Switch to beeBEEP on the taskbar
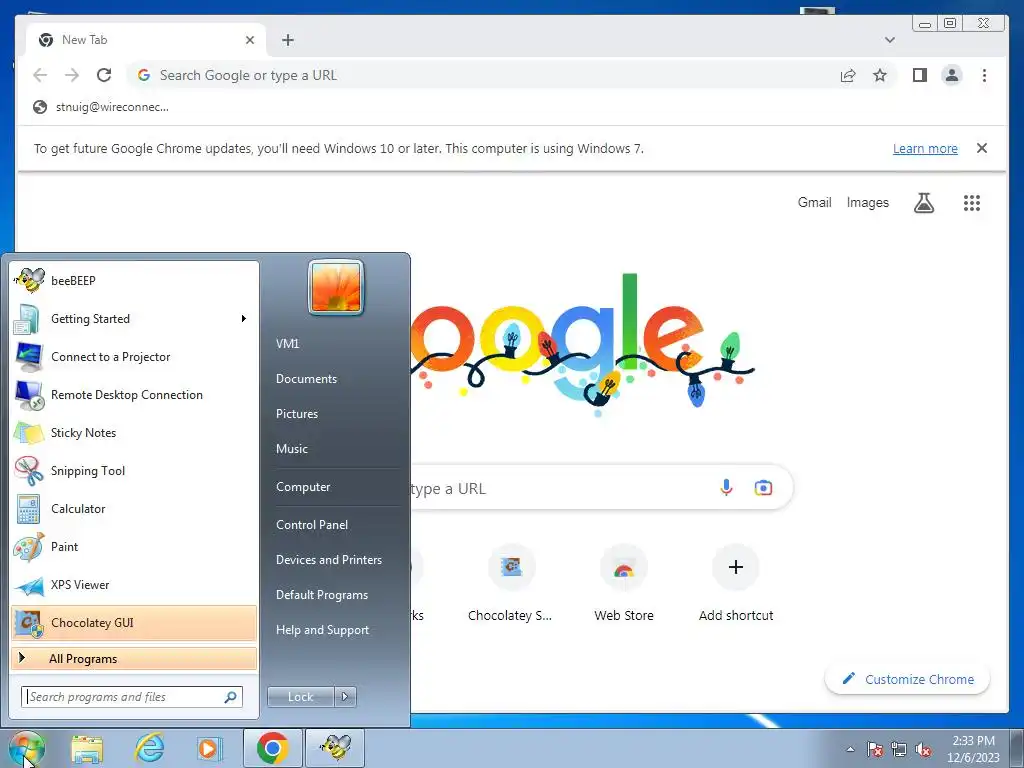 pyautogui.click(x=336, y=748)
